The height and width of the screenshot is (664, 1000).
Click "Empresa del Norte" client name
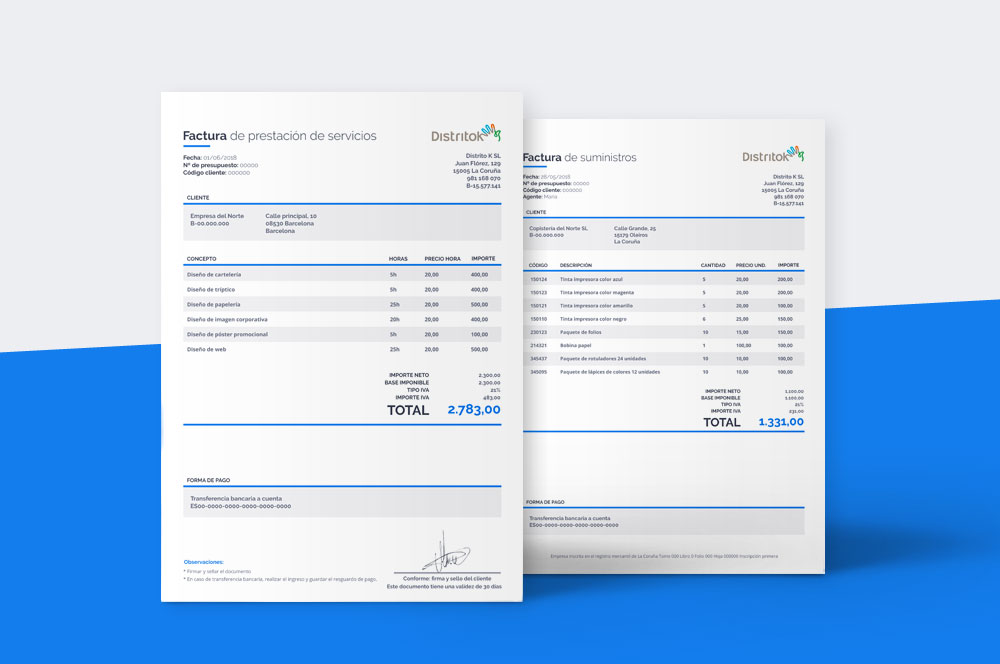point(217,216)
